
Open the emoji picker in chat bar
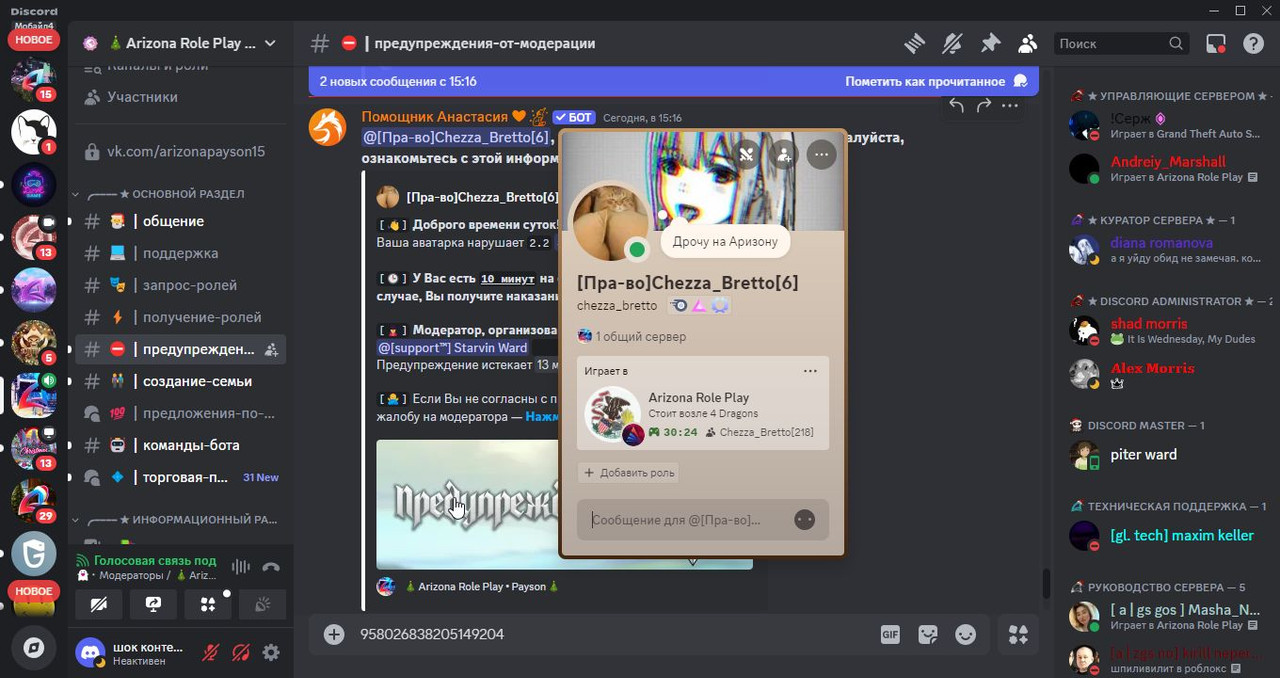coord(965,634)
